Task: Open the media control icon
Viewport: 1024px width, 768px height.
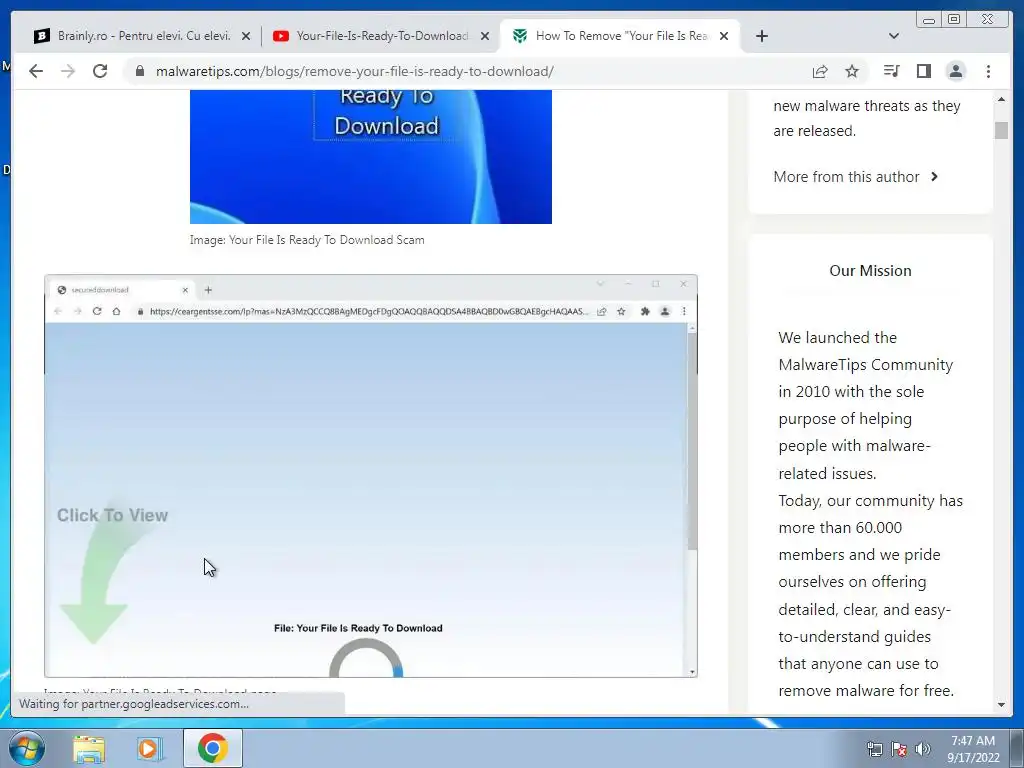Action: click(x=891, y=71)
